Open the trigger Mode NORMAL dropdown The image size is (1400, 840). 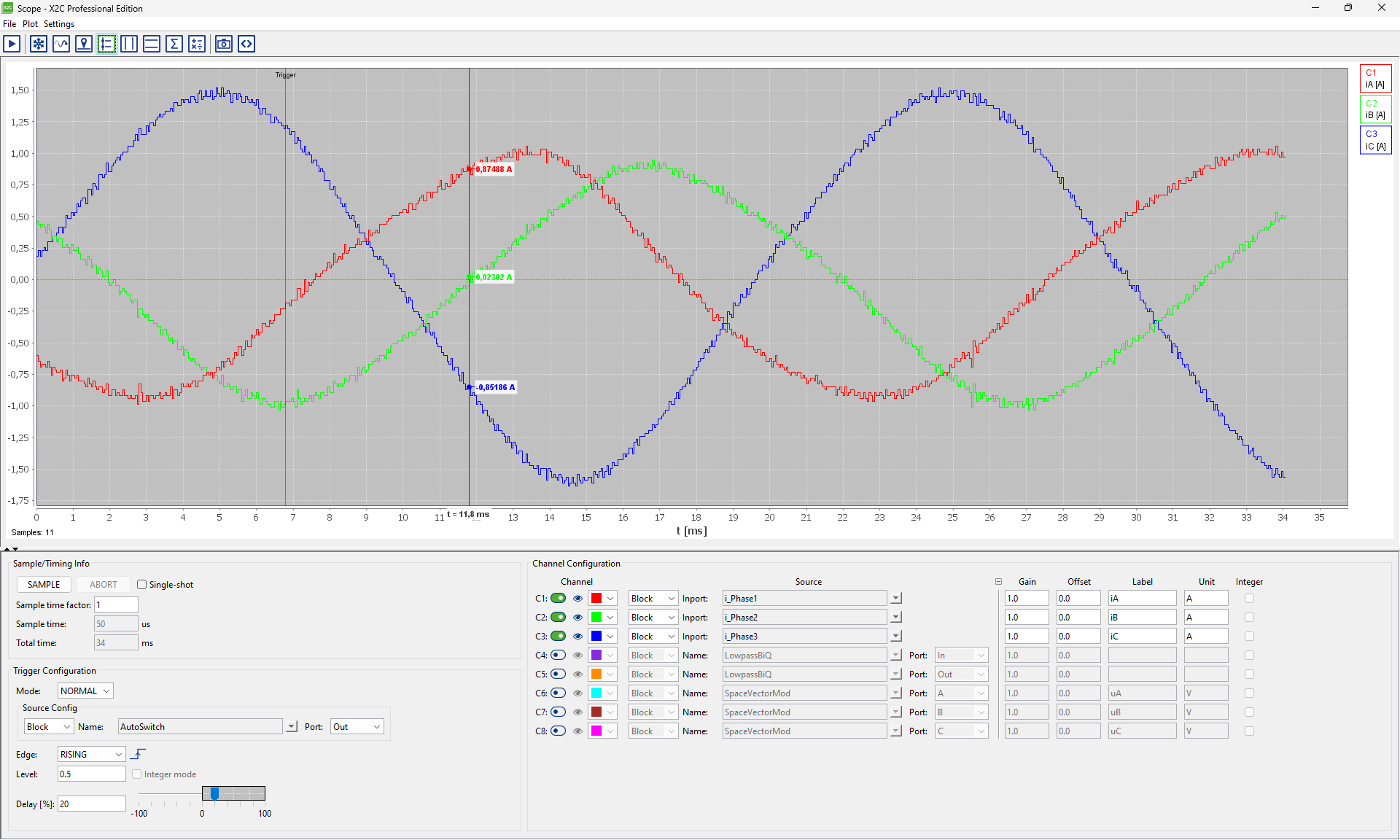tap(85, 691)
